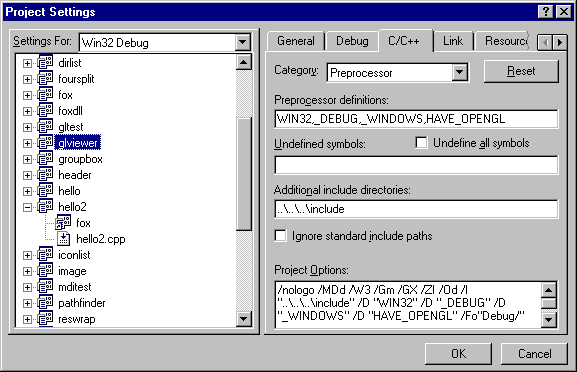Click the hello2.cpp file icon

[x=63, y=239]
